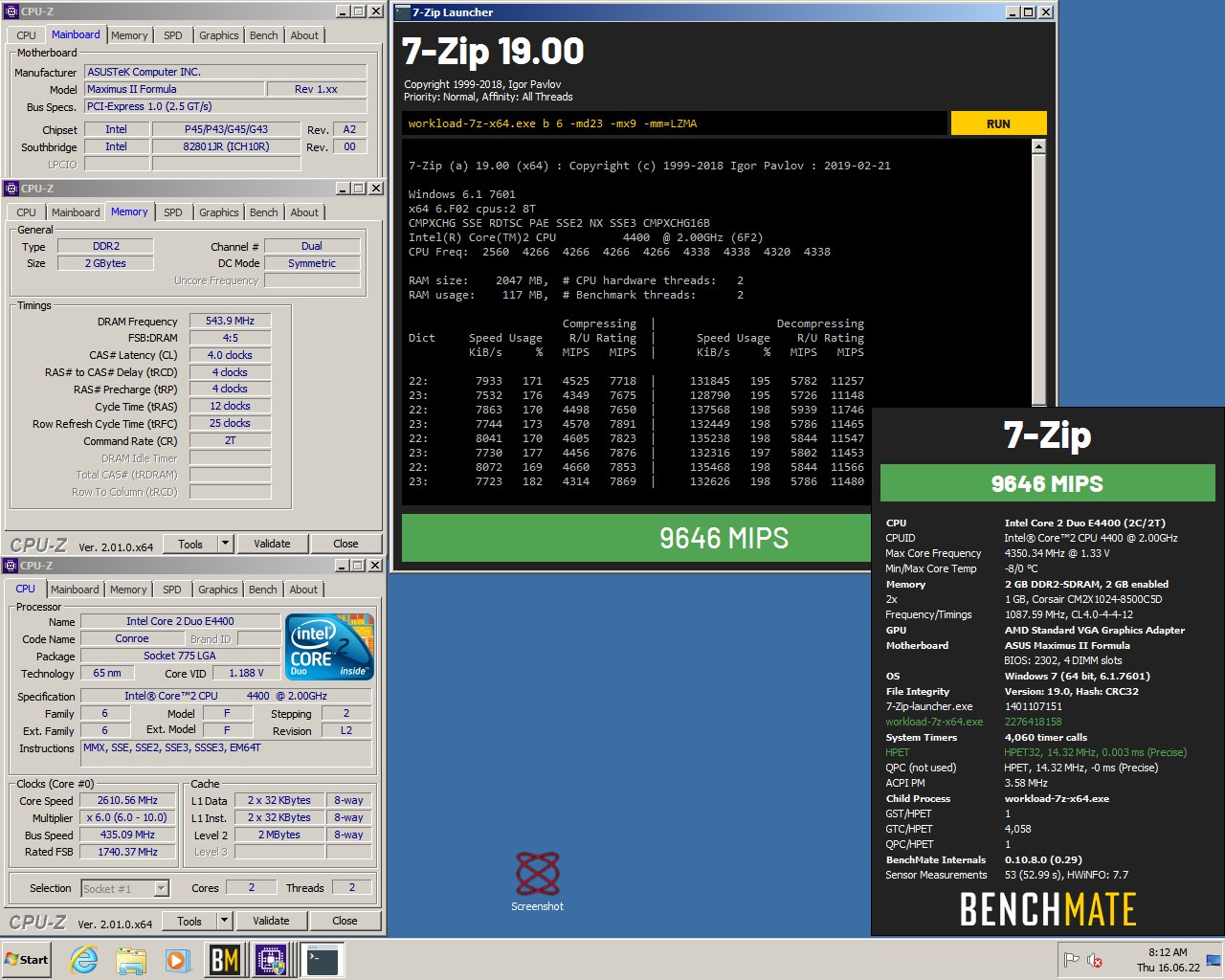Click the Core VID value 1.188 V

point(245,673)
